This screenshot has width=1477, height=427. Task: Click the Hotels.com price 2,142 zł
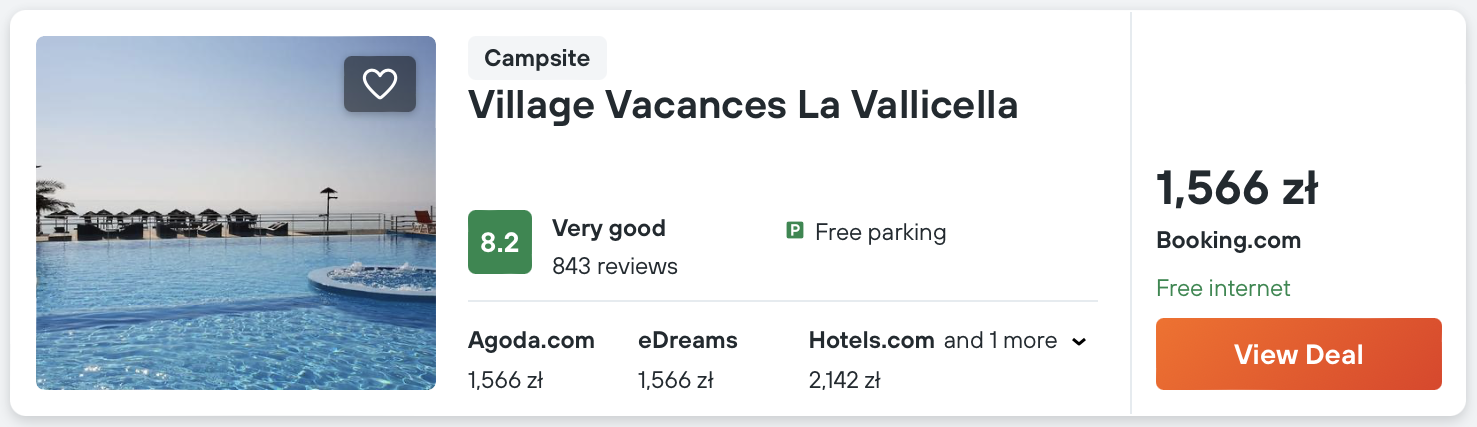[844, 380]
